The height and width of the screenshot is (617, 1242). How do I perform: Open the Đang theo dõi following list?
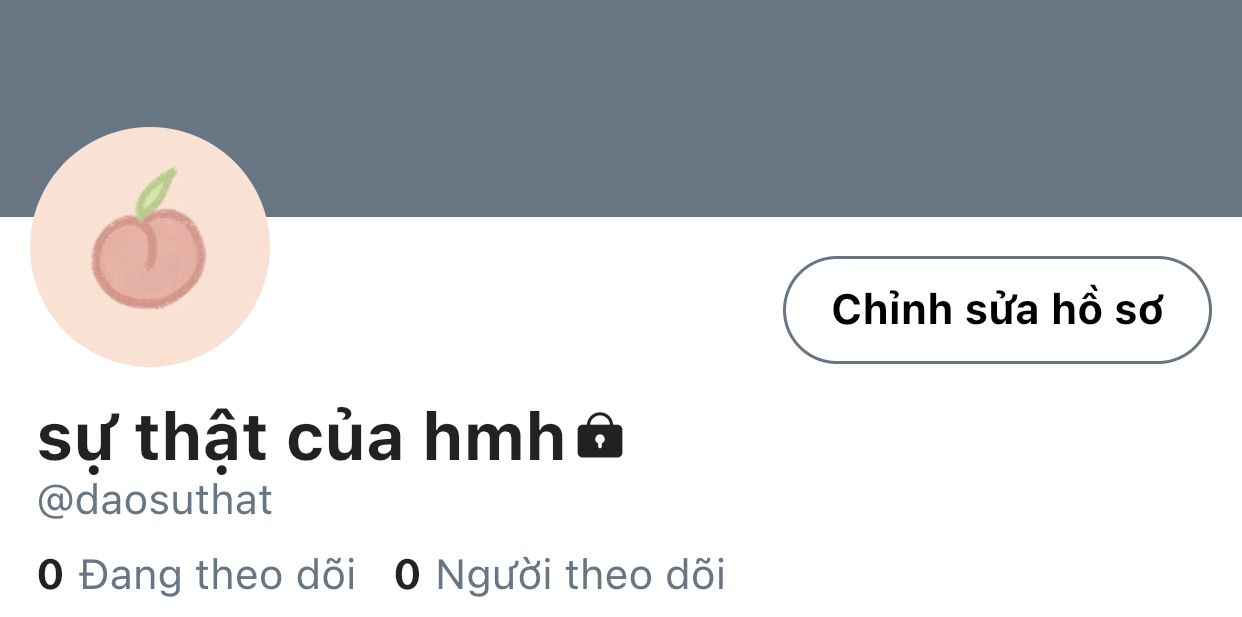(197, 575)
